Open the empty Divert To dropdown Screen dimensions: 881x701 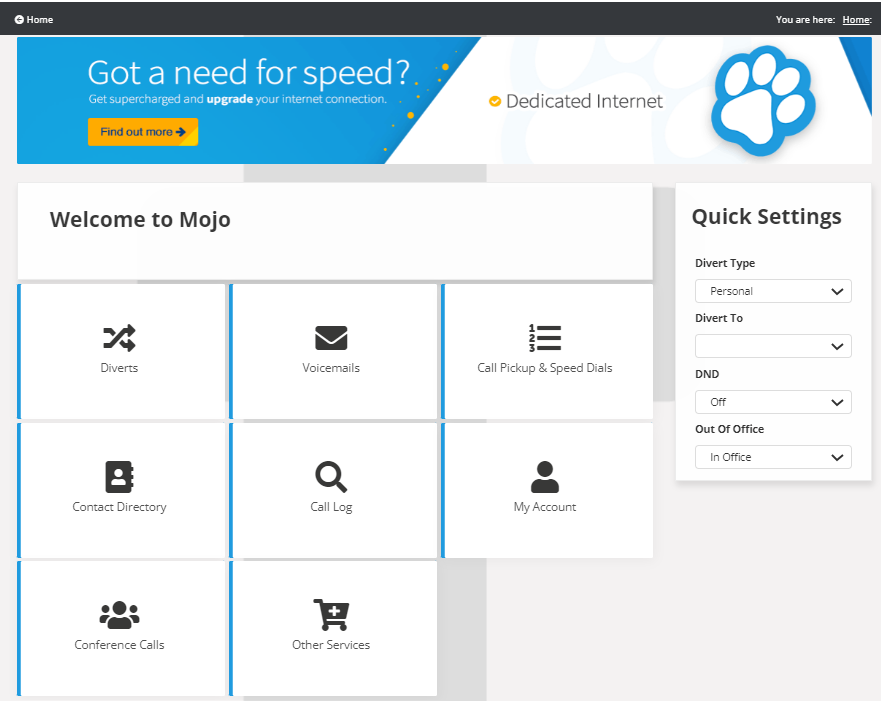tap(773, 346)
